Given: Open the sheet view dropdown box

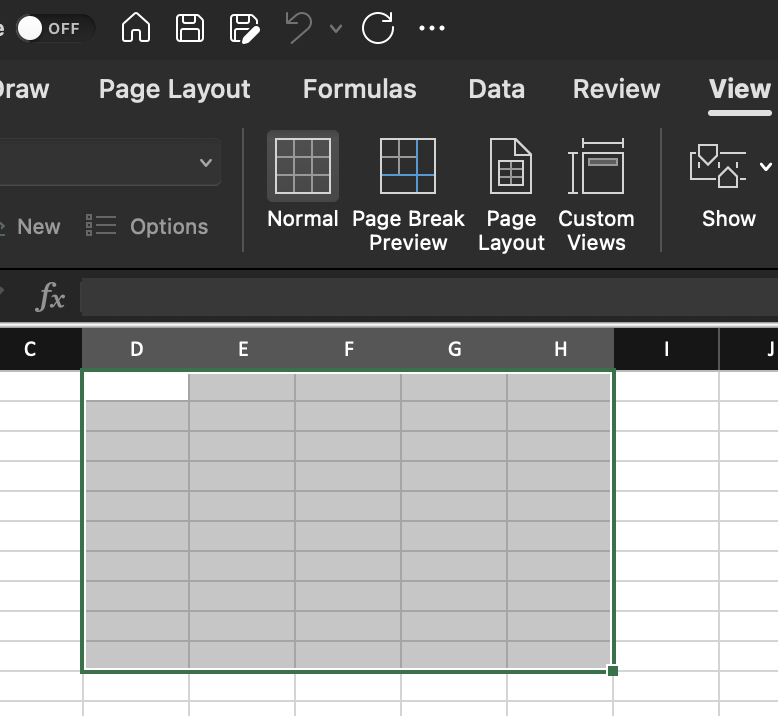Looking at the screenshot, I should point(110,162).
